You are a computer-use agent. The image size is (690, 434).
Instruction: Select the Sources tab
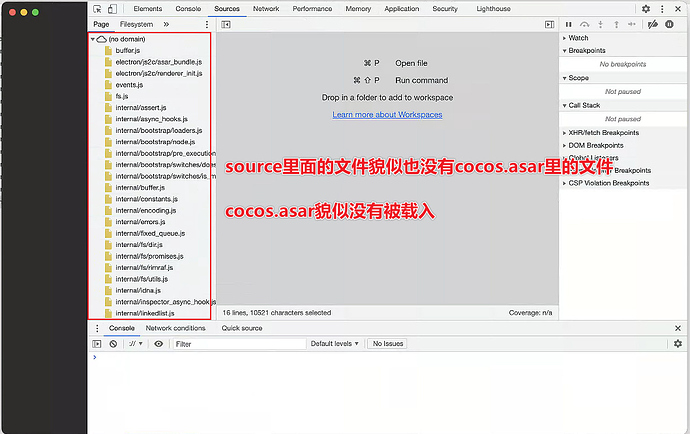click(227, 9)
